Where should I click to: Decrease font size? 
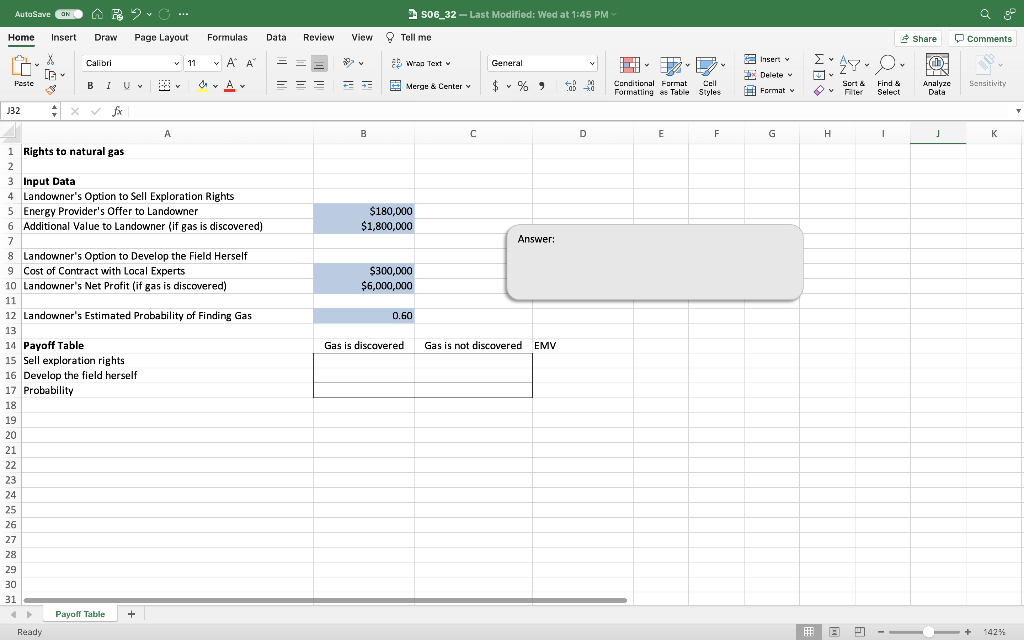point(251,63)
